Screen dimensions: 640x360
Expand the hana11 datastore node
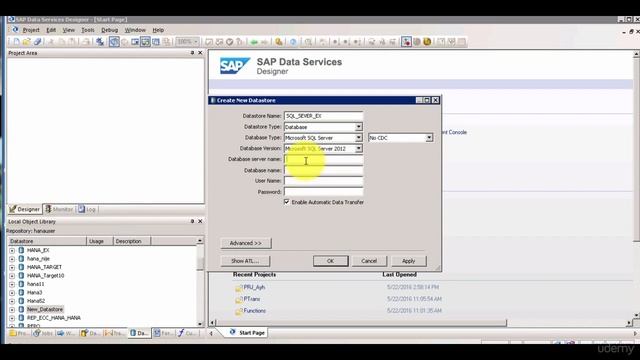coord(12,284)
